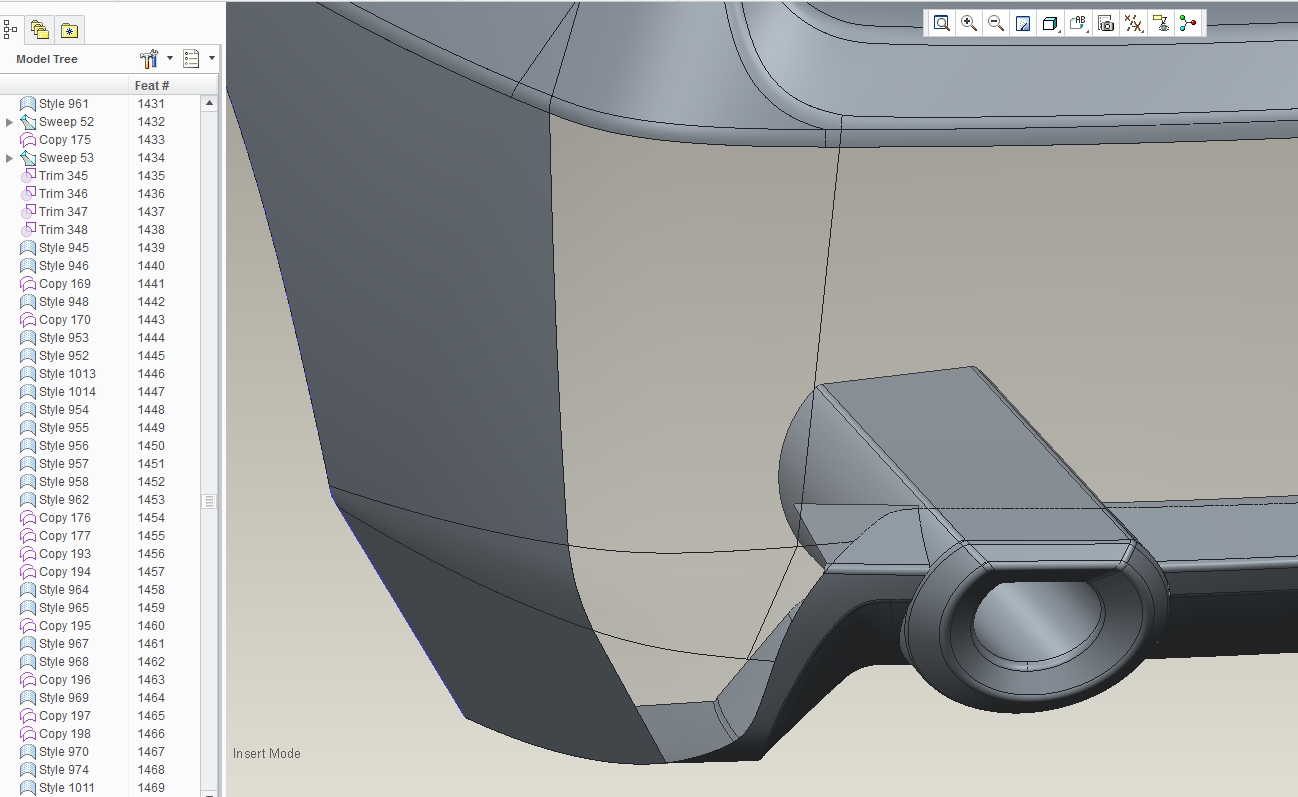Viewport: 1298px width, 797px height.
Task: Click the Model Tree scrollbar thumb
Action: click(209, 501)
